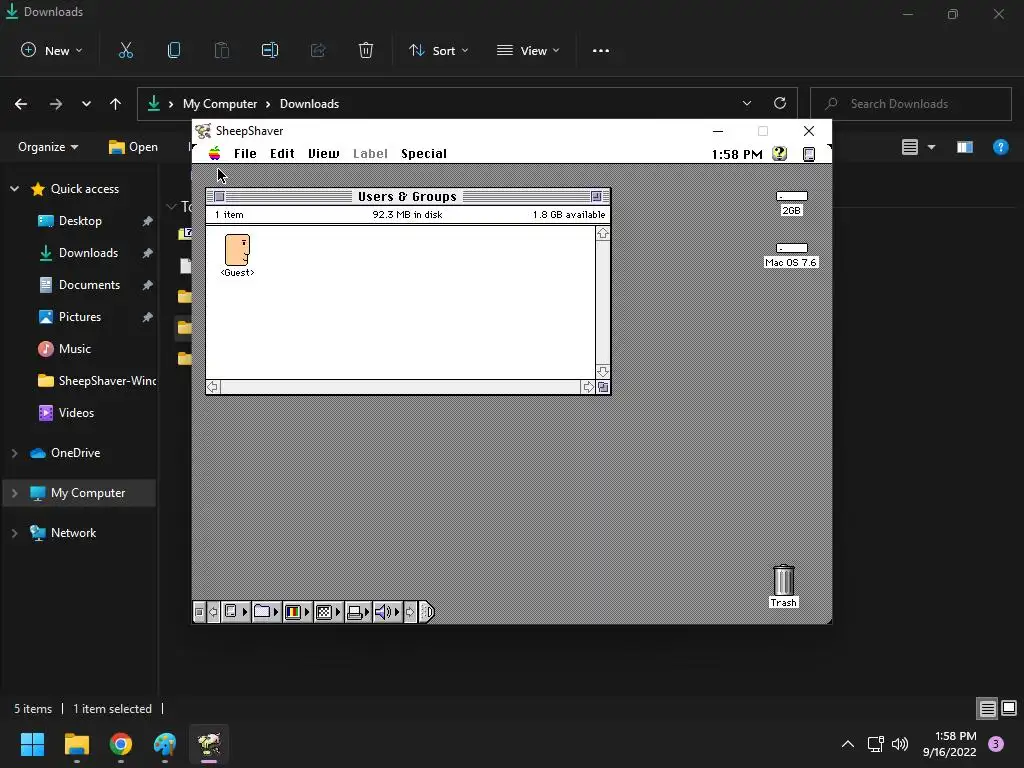This screenshot has height=768, width=1024.
Task: Open Chrome from the taskbar
Action: tap(121, 744)
